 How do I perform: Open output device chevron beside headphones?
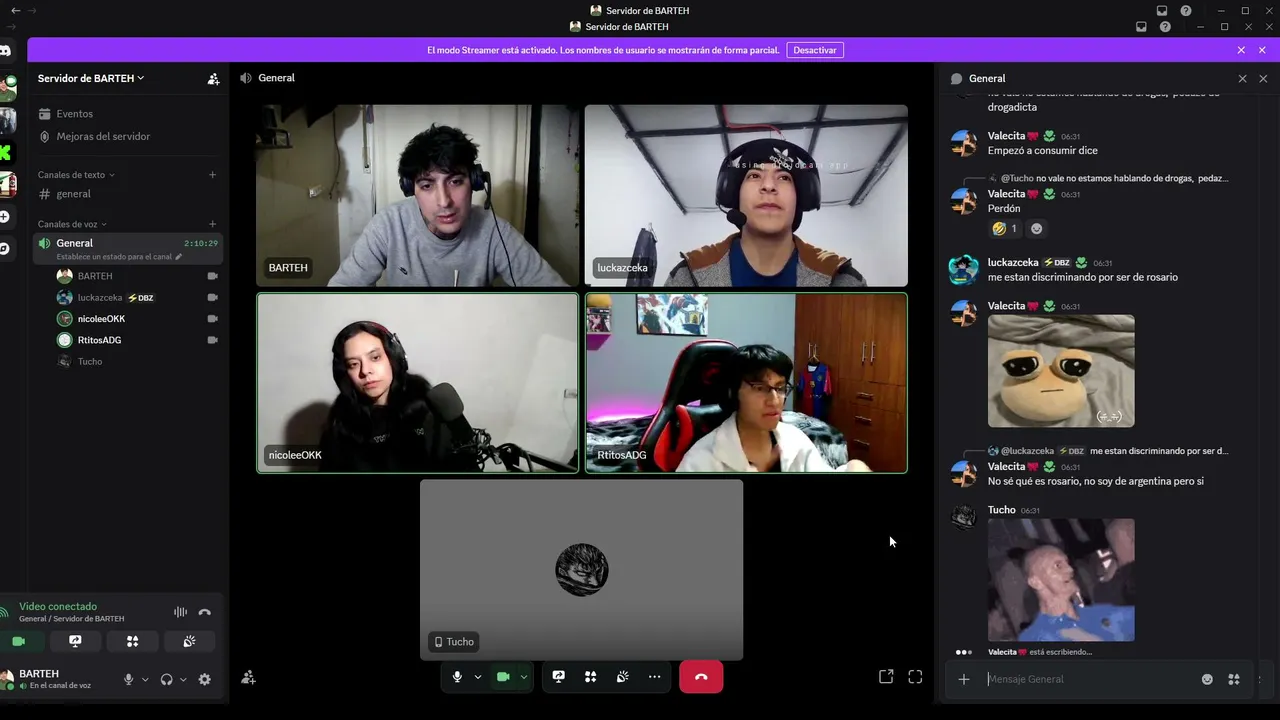(183, 680)
